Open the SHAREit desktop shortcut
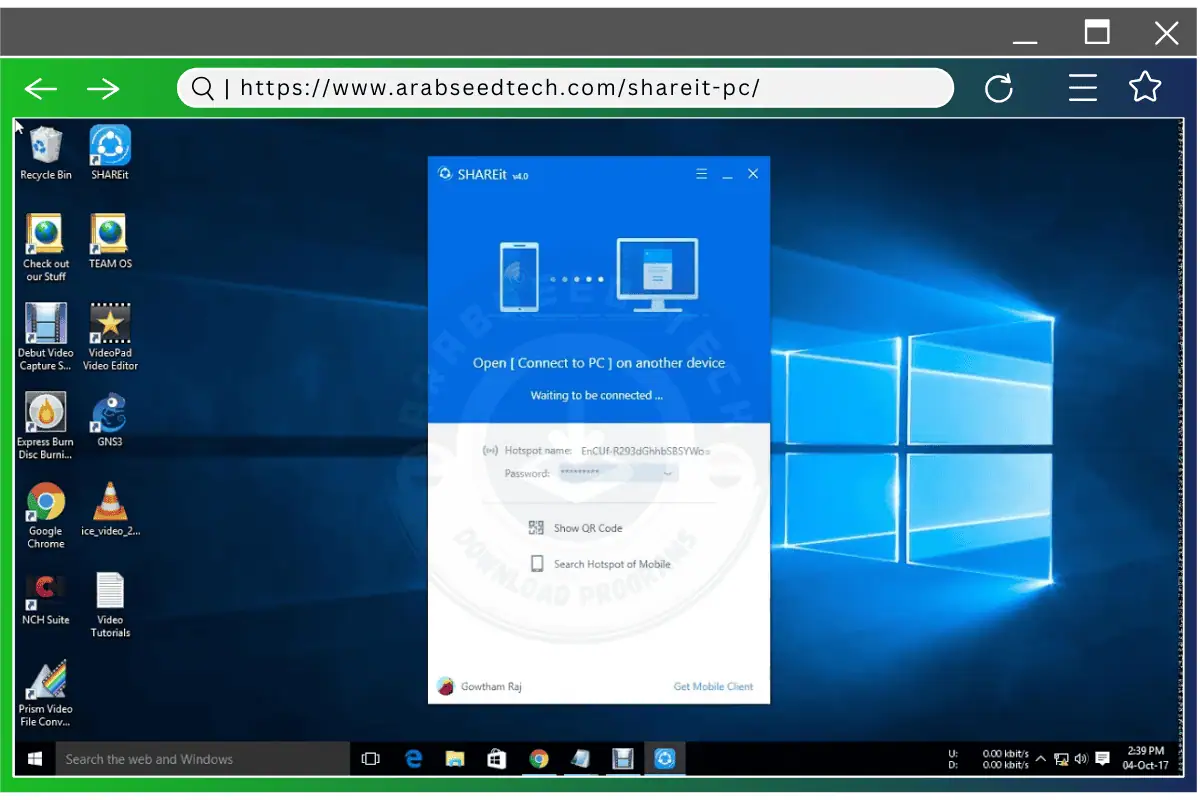Viewport: 1200px width, 800px height. [x=110, y=148]
